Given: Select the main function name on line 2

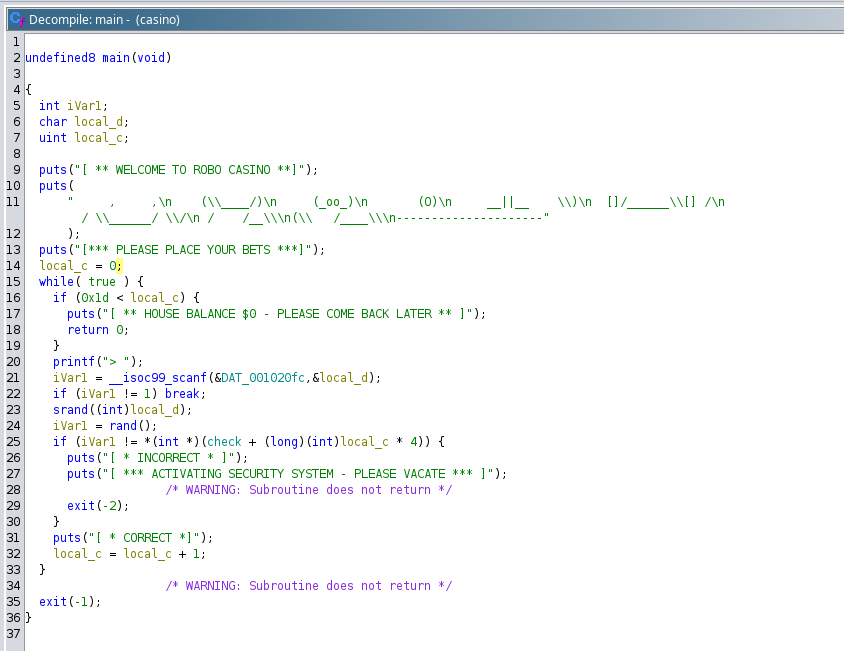Looking at the screenshot, I should pos(113,57).
